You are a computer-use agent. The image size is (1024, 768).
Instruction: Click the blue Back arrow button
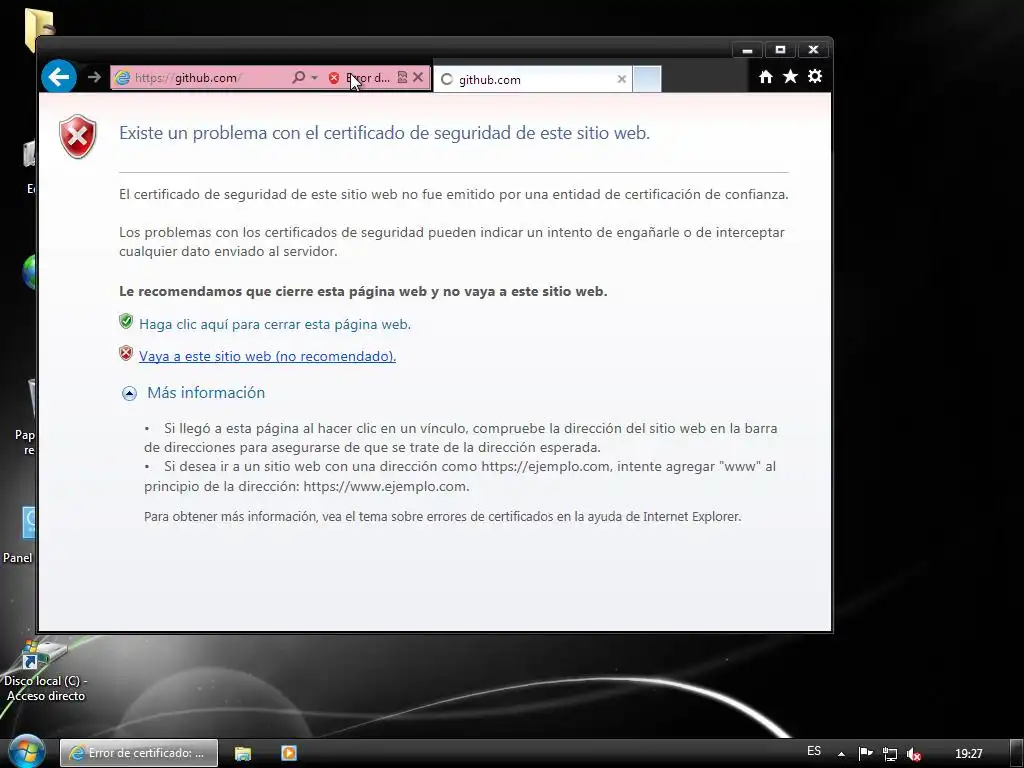(x=59, y=76)
